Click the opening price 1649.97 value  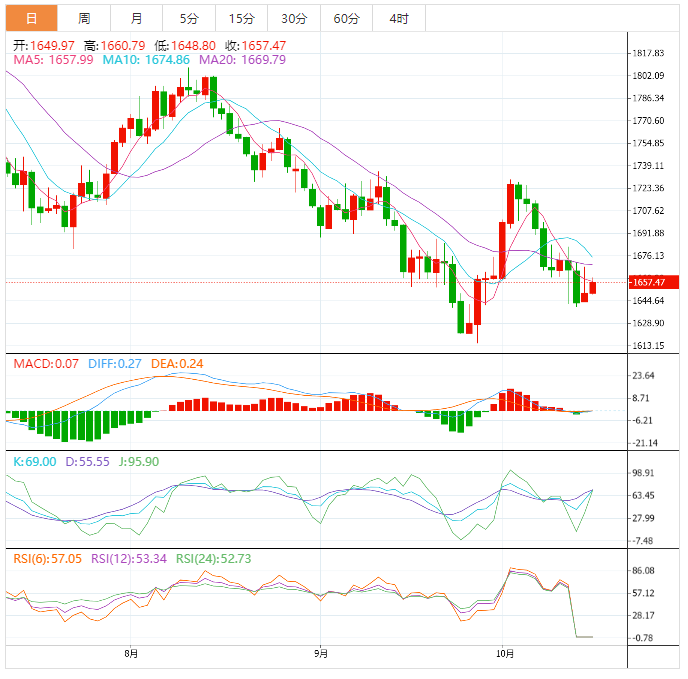tap(52, 46)
